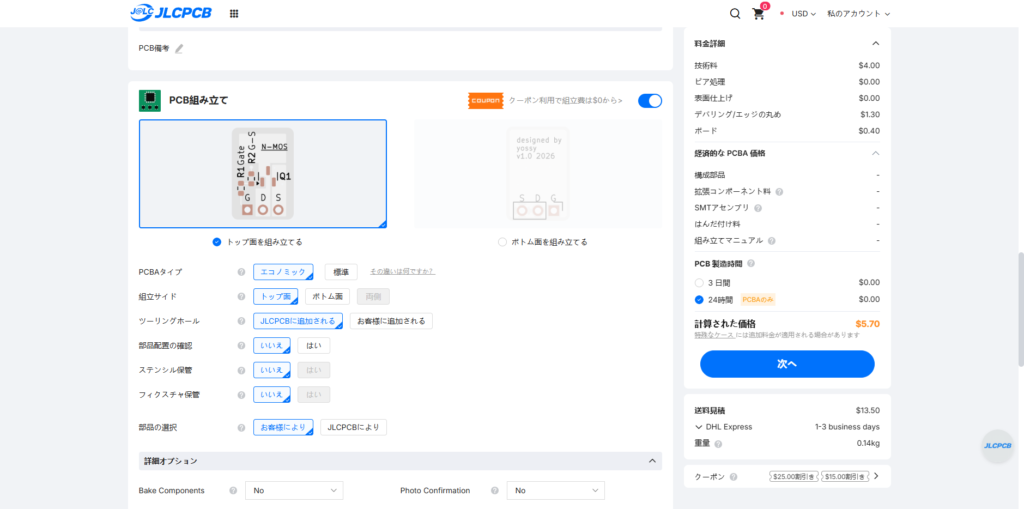Click the search magnifier icon
Screen dimensions: 1024x509
[x=735, y=14]
